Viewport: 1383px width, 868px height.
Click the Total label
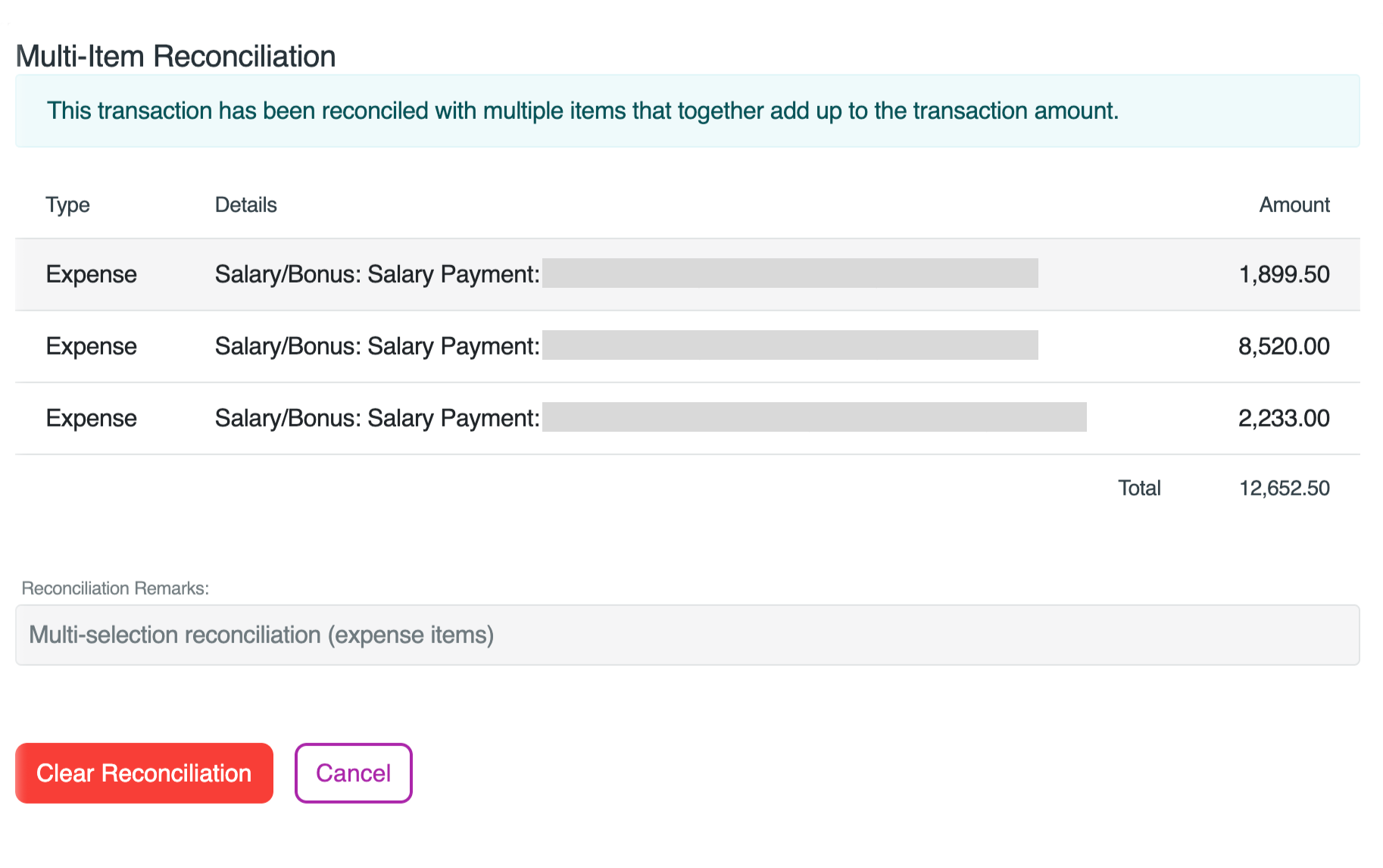[x=1139, y=488]
